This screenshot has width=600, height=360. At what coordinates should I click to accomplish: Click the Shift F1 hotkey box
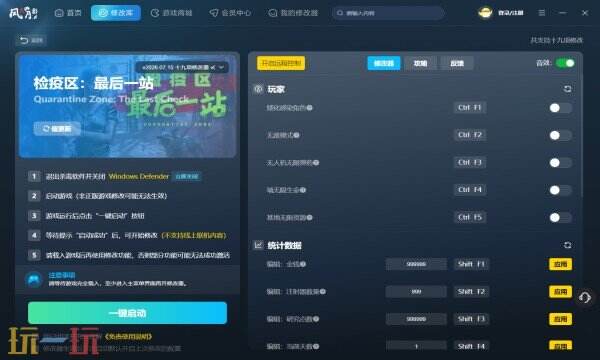[471, 264]
